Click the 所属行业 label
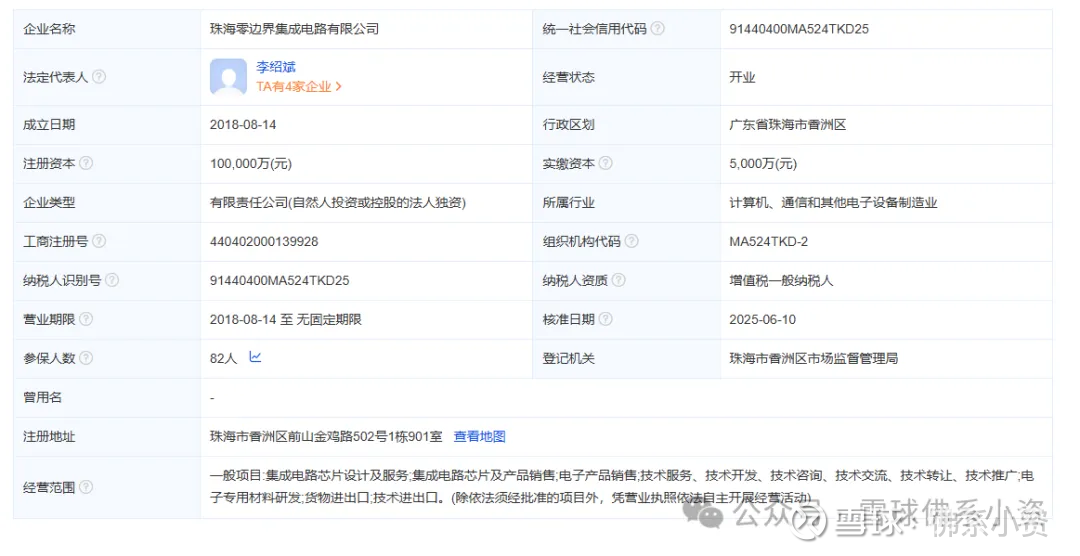The height and width of the screenshot is (556, 1080). (568, 203)
